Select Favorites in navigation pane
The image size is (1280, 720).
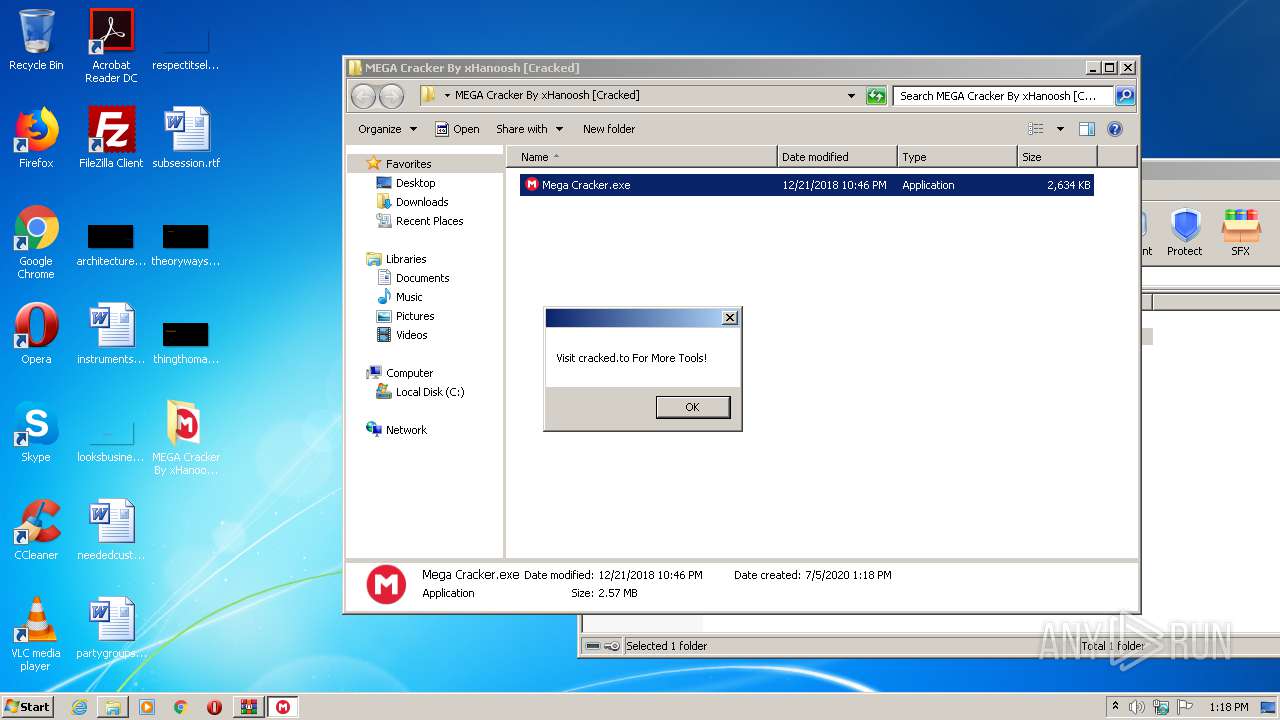click(x=408, y=164)
